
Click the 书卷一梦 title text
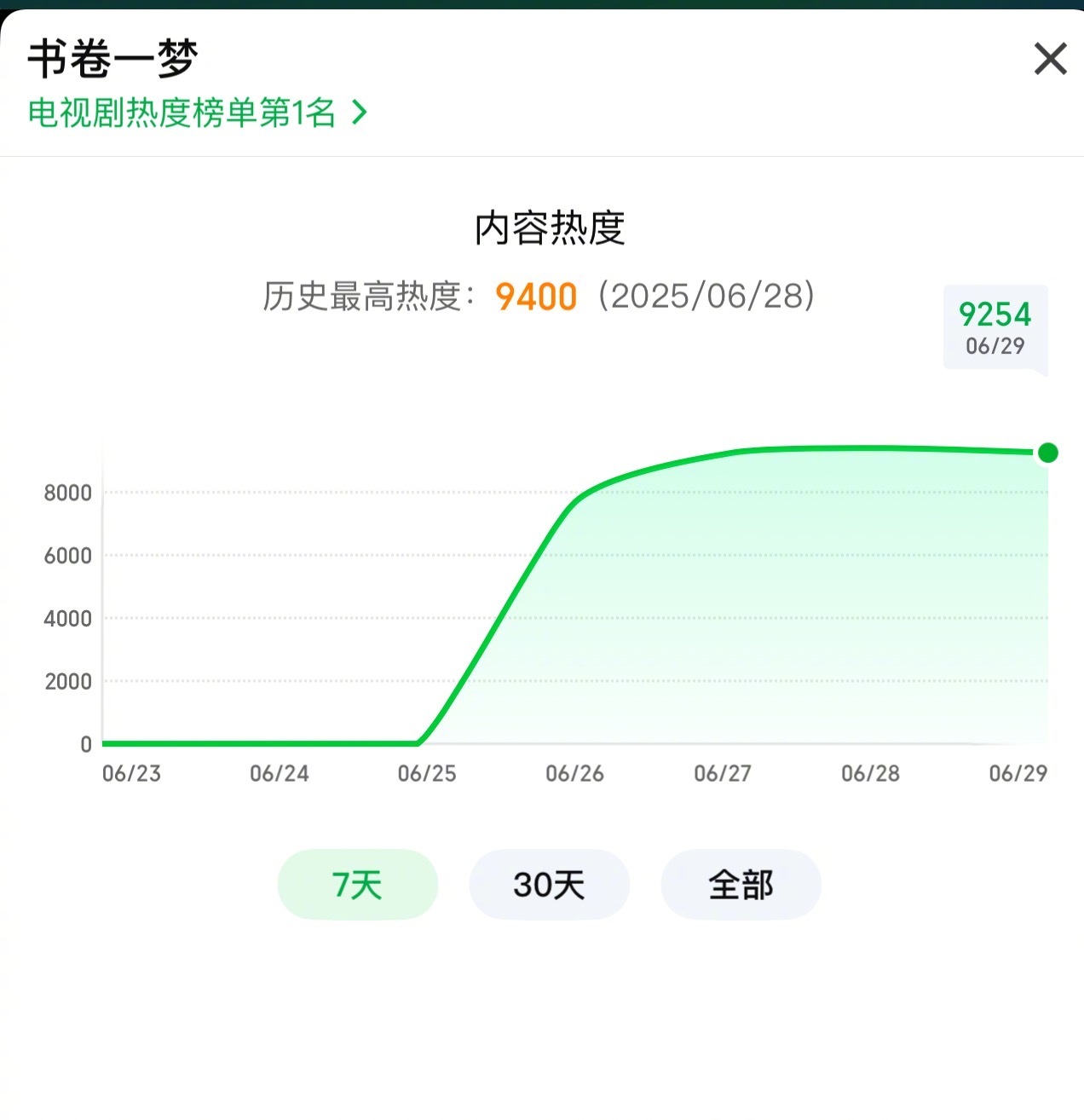coord(112,59)
